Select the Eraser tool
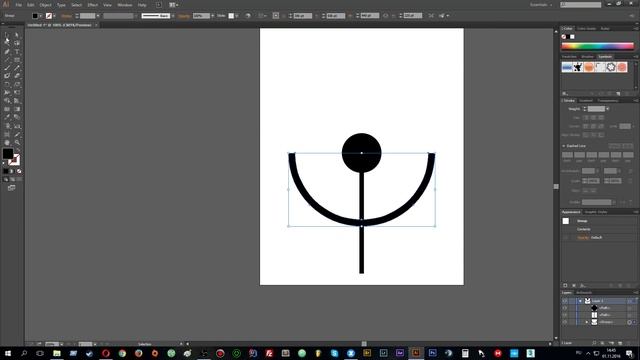 (17, 76)
